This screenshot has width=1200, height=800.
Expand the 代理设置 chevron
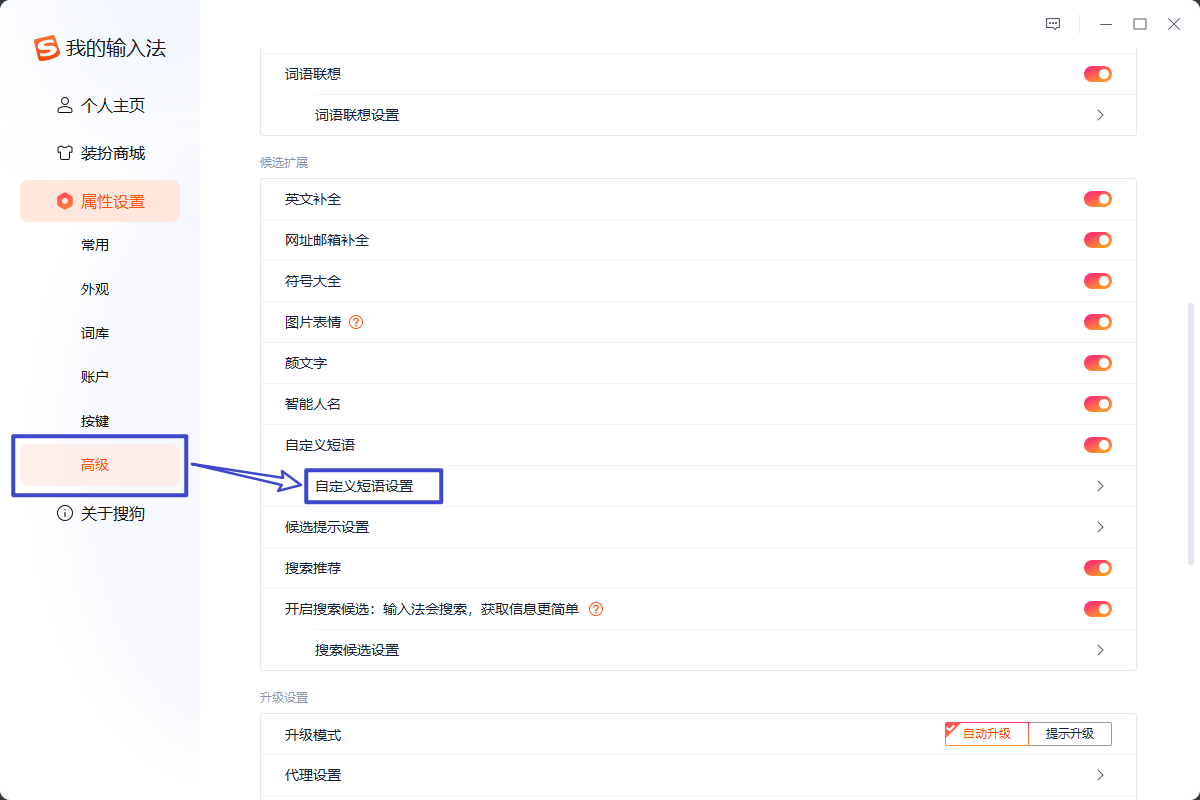pos(1100,775)
